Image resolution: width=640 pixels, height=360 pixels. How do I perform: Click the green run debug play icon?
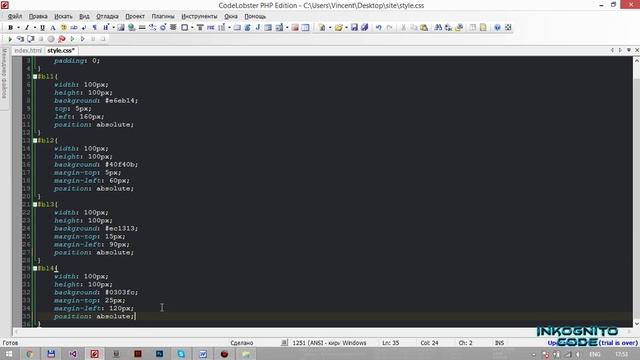(x=10, y=39)
